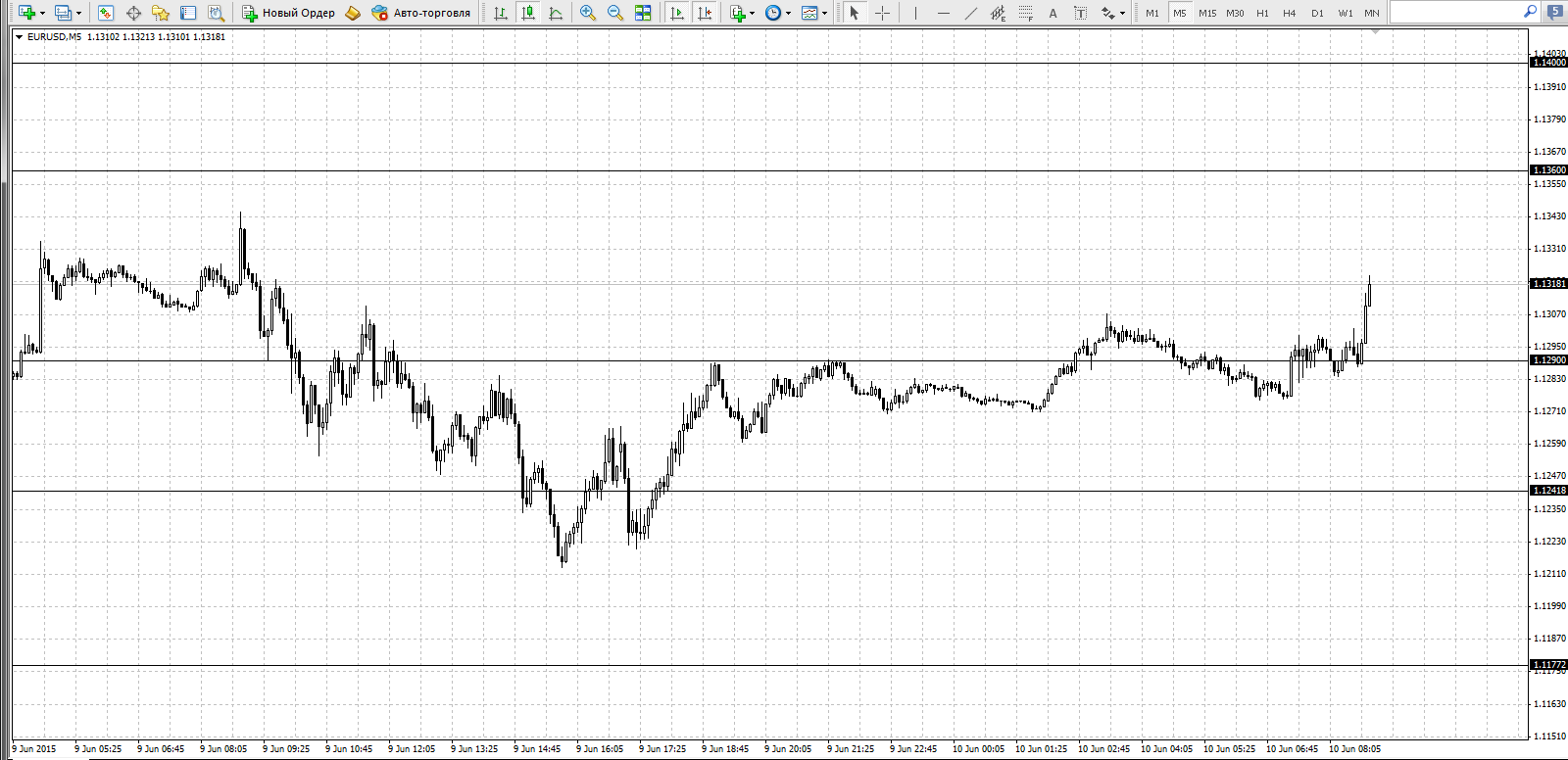The width and height of the screenshot is (1568, 760).
Task: Select the vertical line tool
Action: tap(915, 13)
